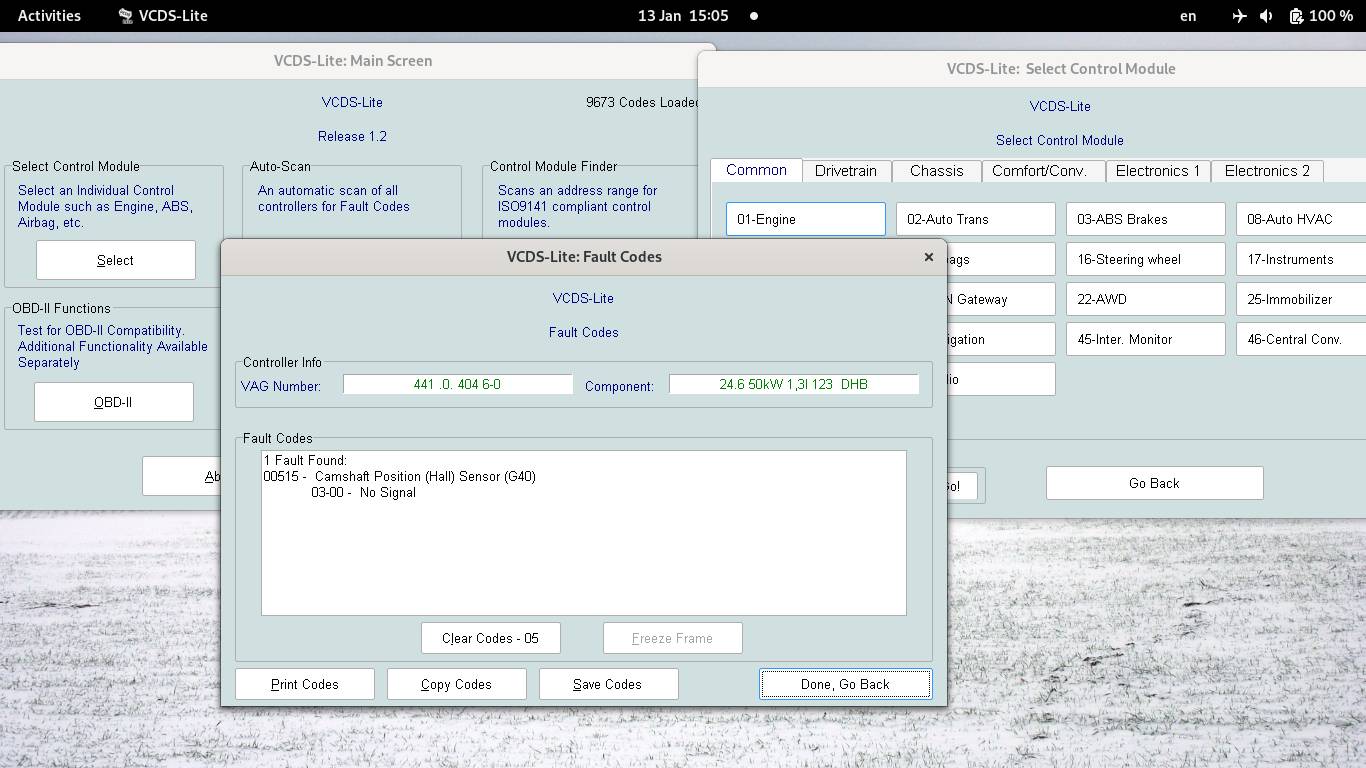The image size is (1366, 768).
Task: Switch to the Drivetrain tab
Action: pos(845,171)
